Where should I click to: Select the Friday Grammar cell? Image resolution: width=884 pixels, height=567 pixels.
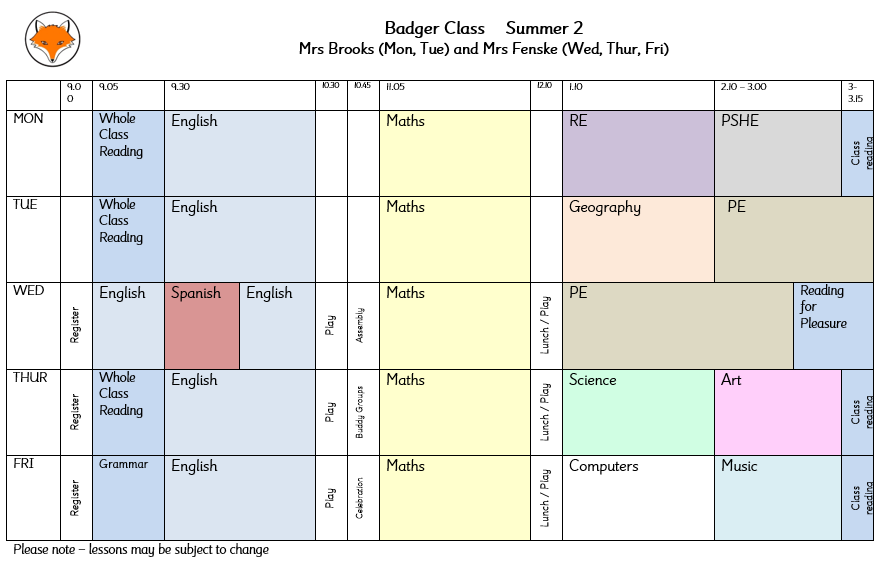(129, 498)
